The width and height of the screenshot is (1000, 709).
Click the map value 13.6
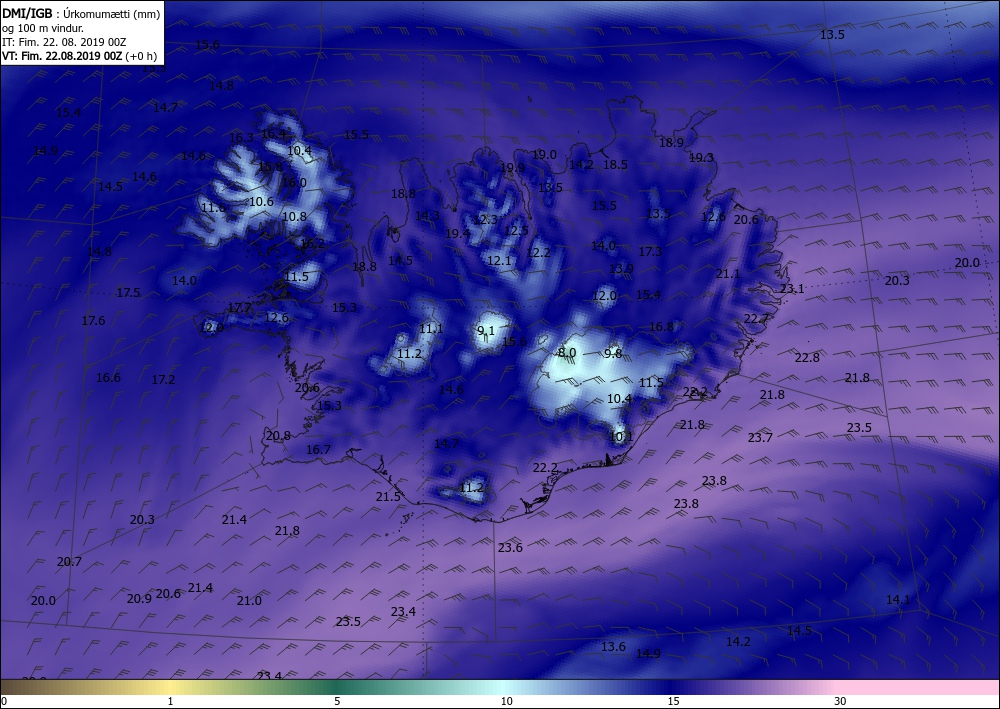614,647
